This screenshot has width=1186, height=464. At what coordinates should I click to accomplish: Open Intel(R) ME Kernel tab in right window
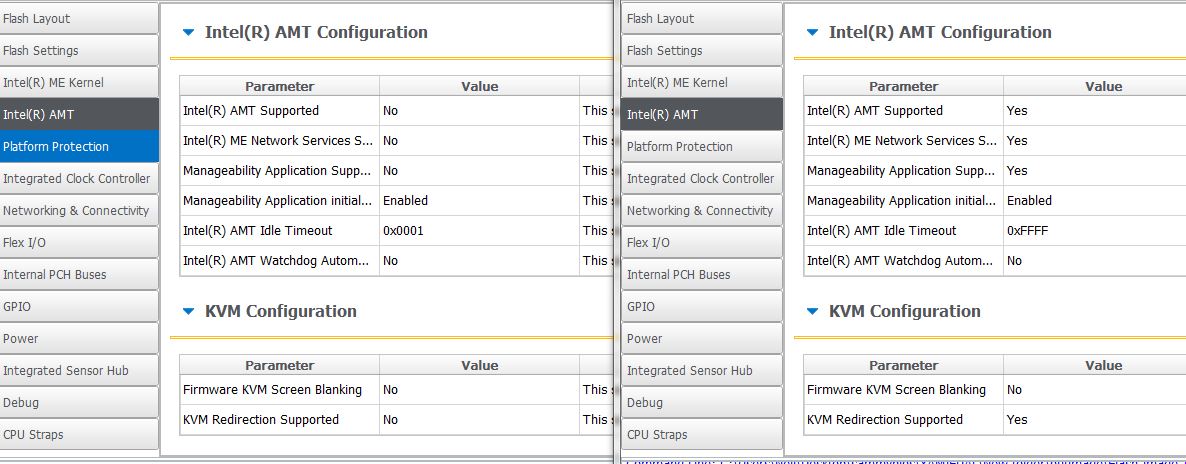701,83
